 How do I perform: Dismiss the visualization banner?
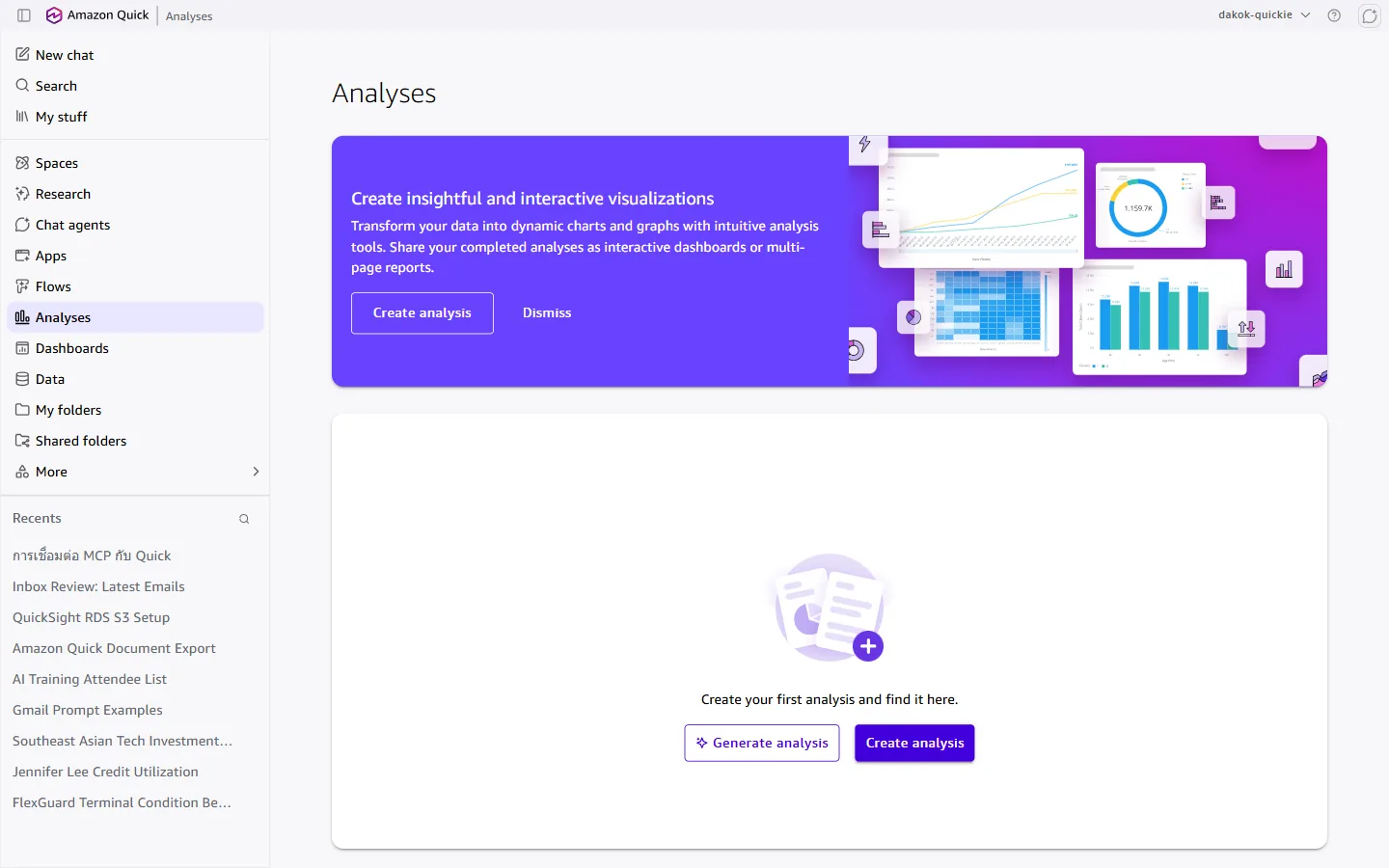pos(547,313)
